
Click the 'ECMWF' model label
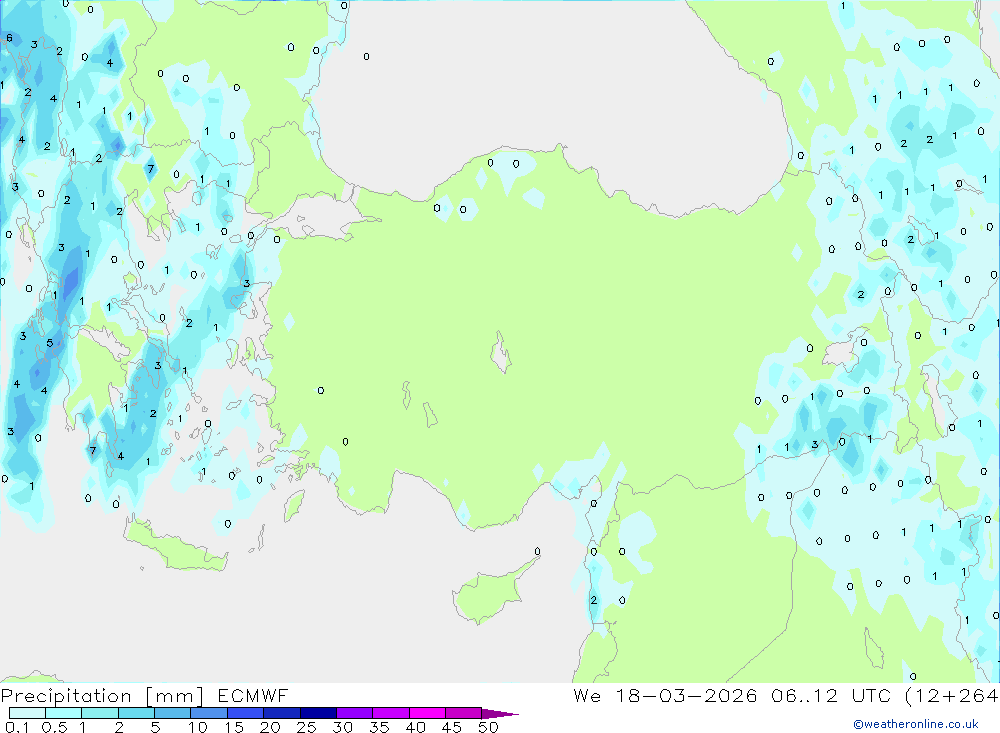click(x=253, y=695)
